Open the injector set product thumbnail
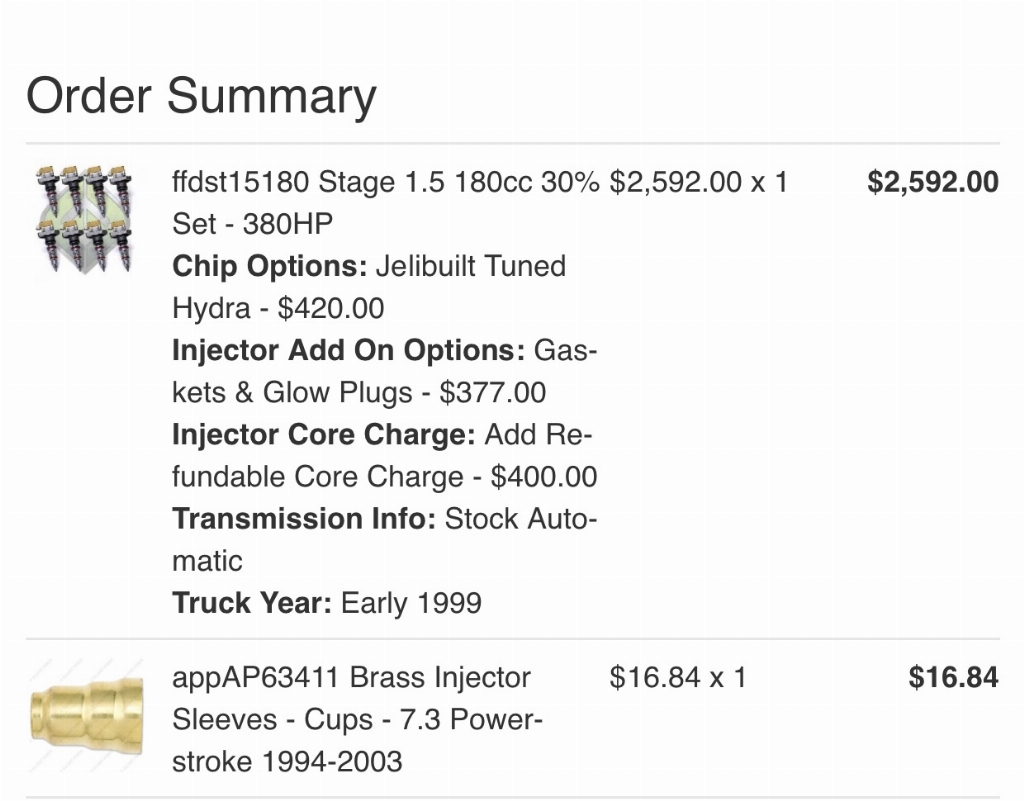The width and height of the screenshot is (1024, 801). click(85, 219)
